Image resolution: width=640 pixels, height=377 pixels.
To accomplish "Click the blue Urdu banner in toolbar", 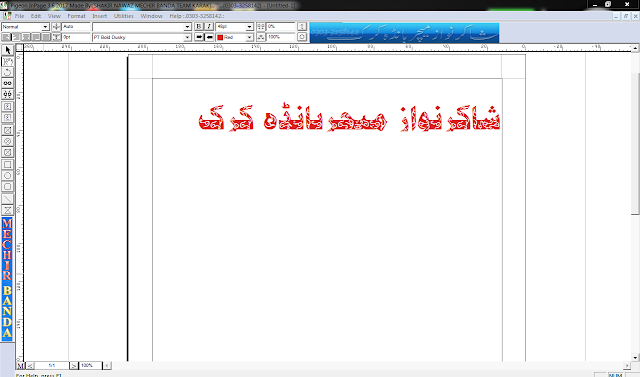I will coord(404,33).
